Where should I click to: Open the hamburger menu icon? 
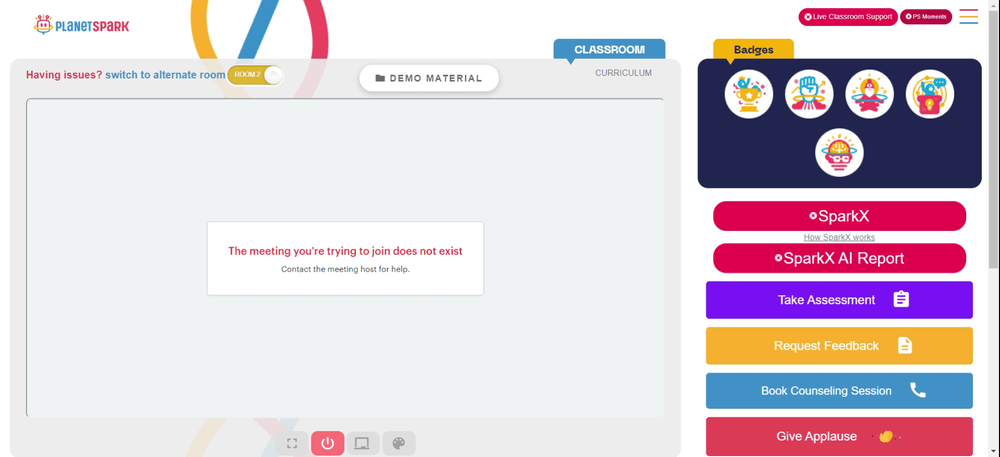(x=969, y=17)
